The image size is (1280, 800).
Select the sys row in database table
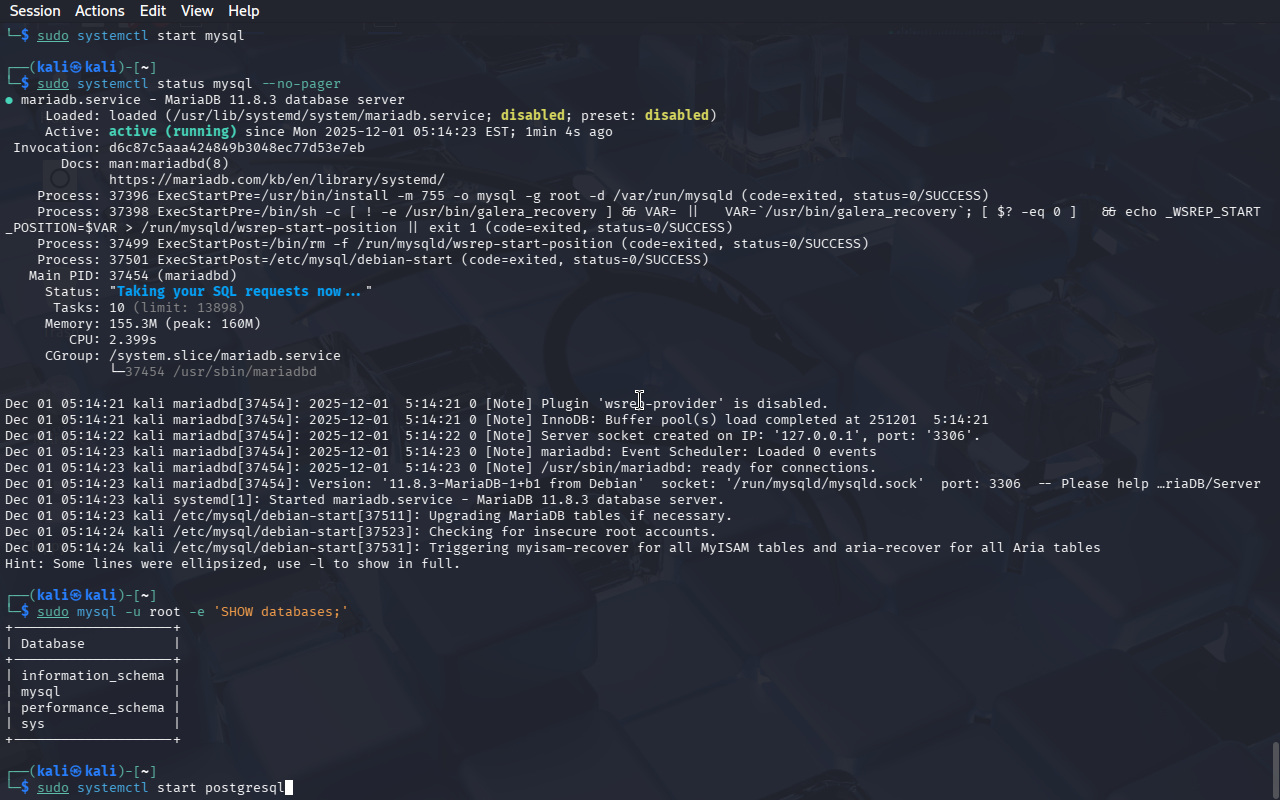pos(33,723)
